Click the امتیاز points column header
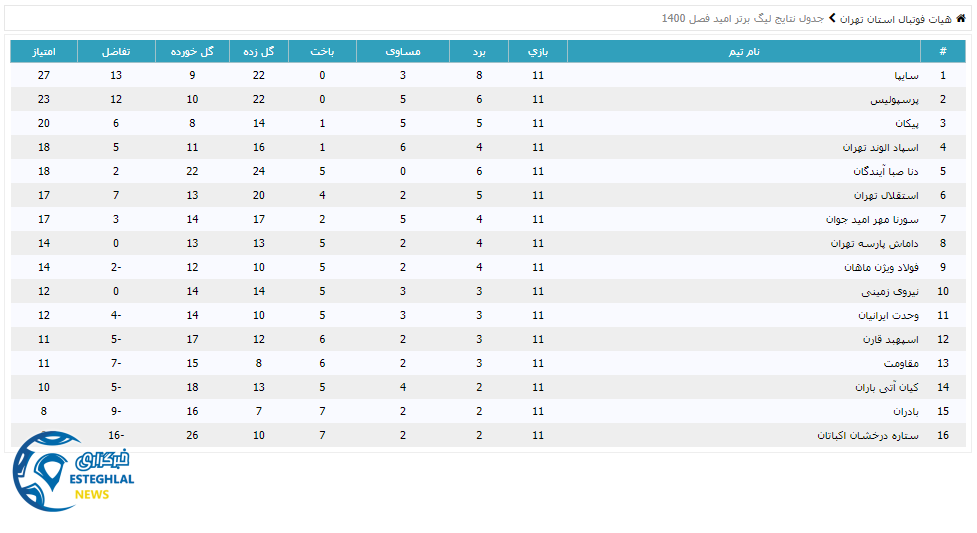977x533 pixels. pyautogui.click(x=44, y=51)
